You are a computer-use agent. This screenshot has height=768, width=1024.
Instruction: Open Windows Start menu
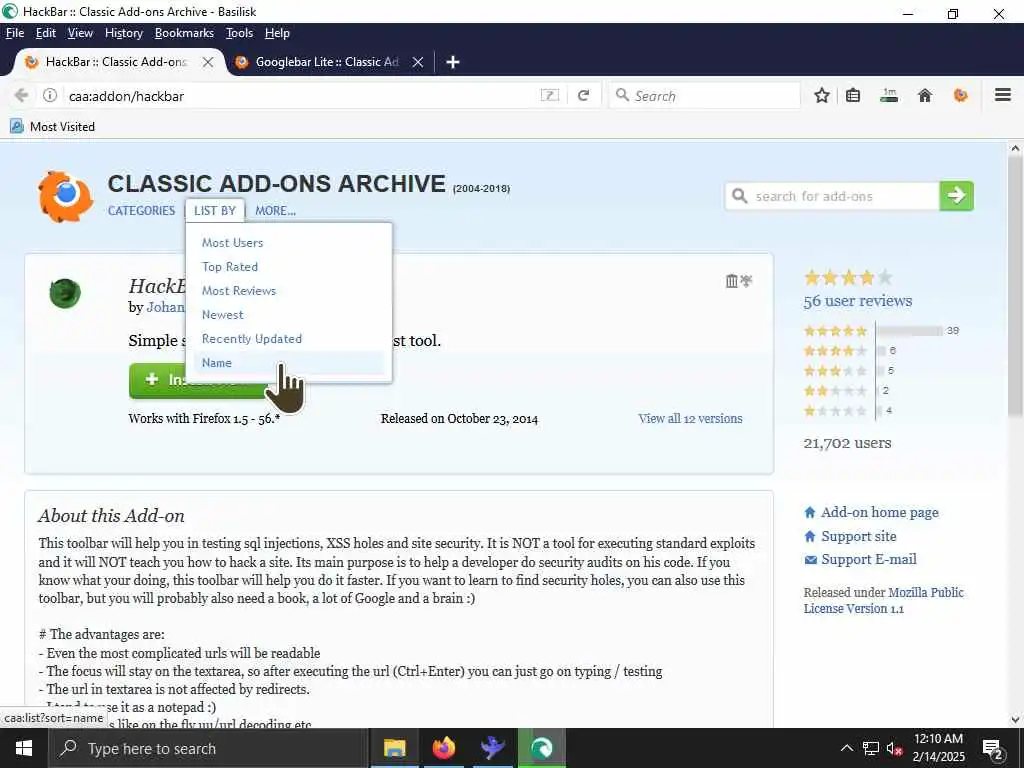point(24,748)
